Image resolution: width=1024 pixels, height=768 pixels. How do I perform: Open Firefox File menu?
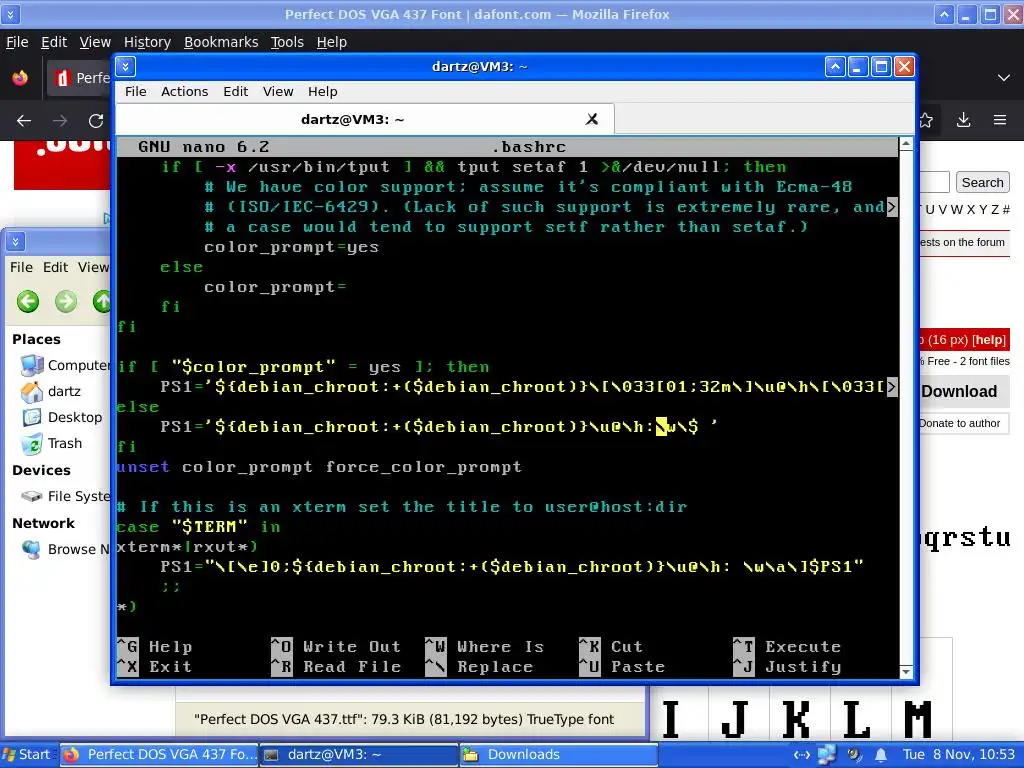17,42
